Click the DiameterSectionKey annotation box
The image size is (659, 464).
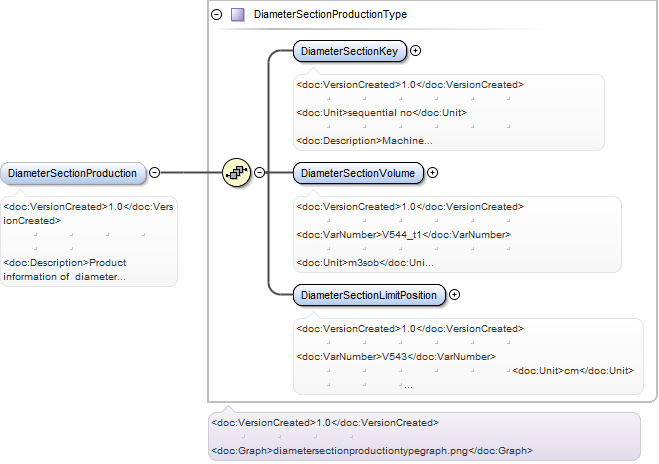point(449,113)
